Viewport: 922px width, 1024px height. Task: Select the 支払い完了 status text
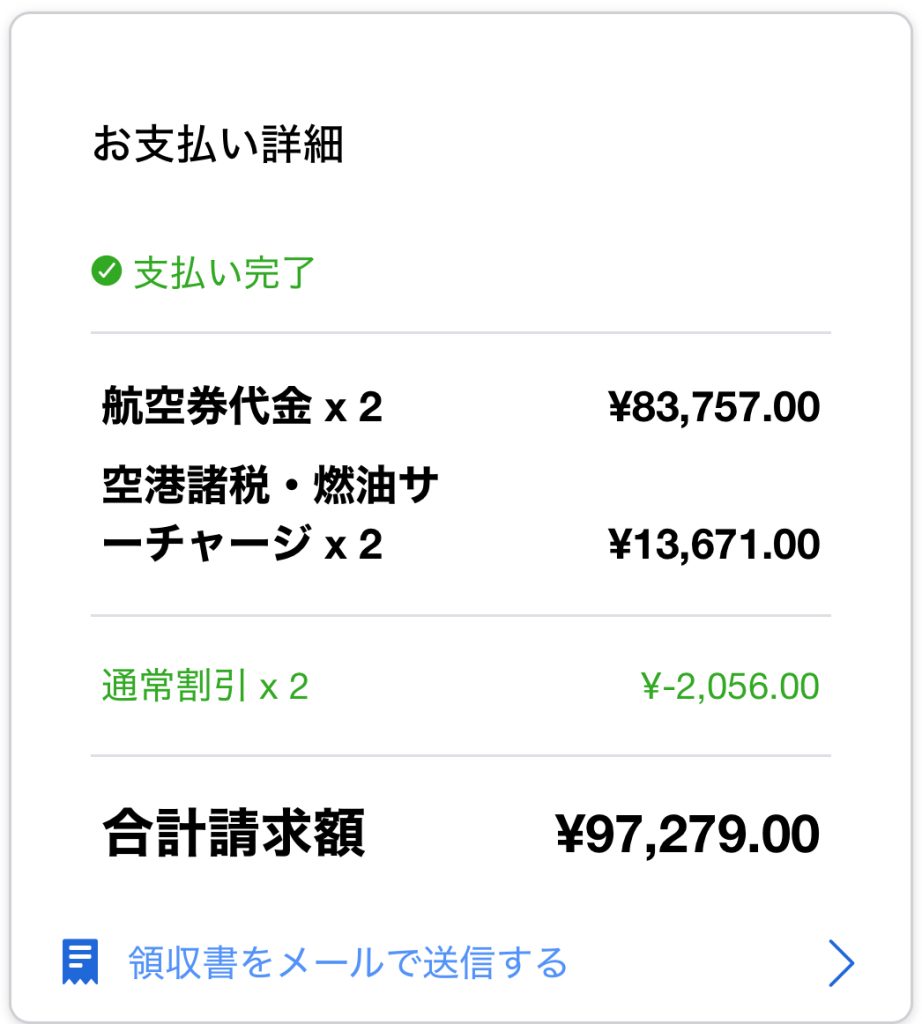[x=224, y=272]
